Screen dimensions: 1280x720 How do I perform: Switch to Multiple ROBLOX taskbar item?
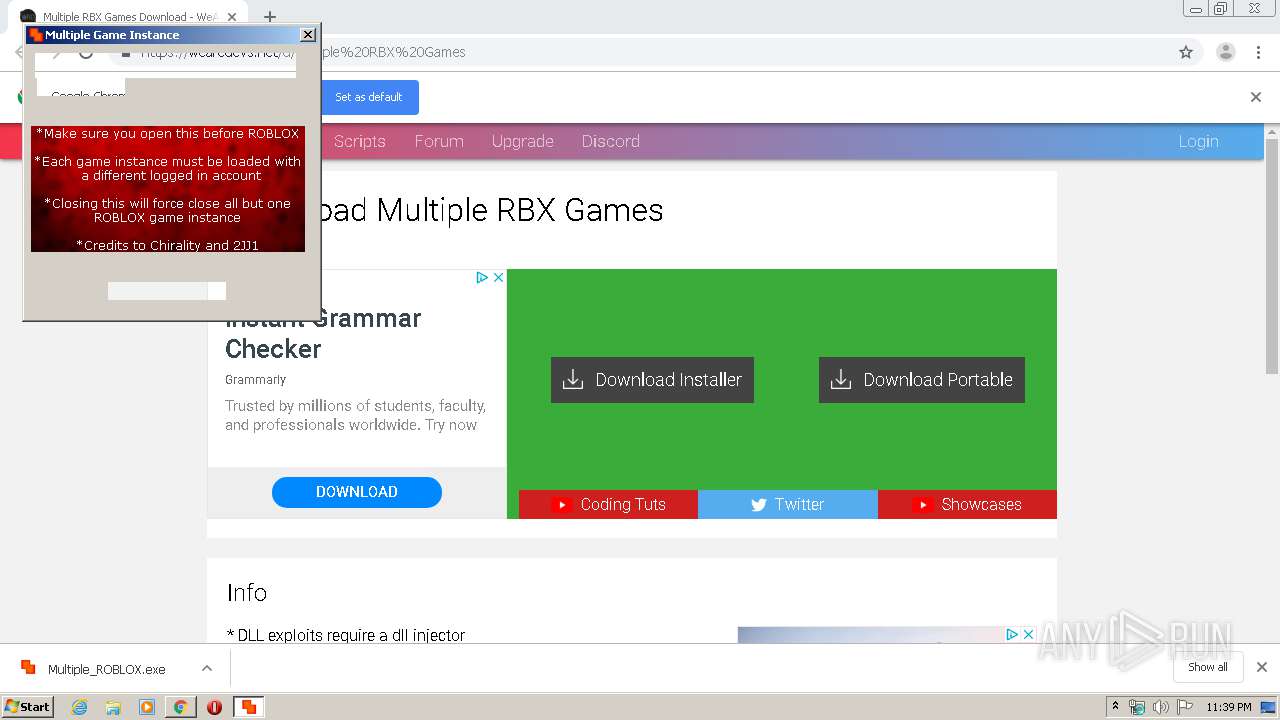248,707
